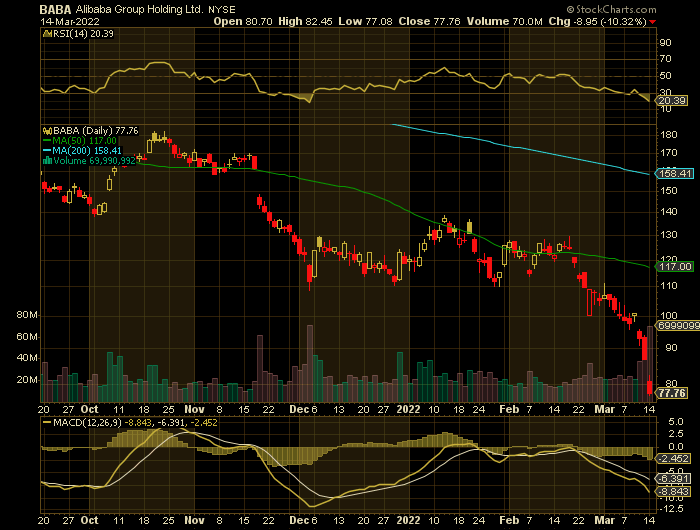Click the Mar label under MACD panel
The image size is (700, 530).
point(604,520)
